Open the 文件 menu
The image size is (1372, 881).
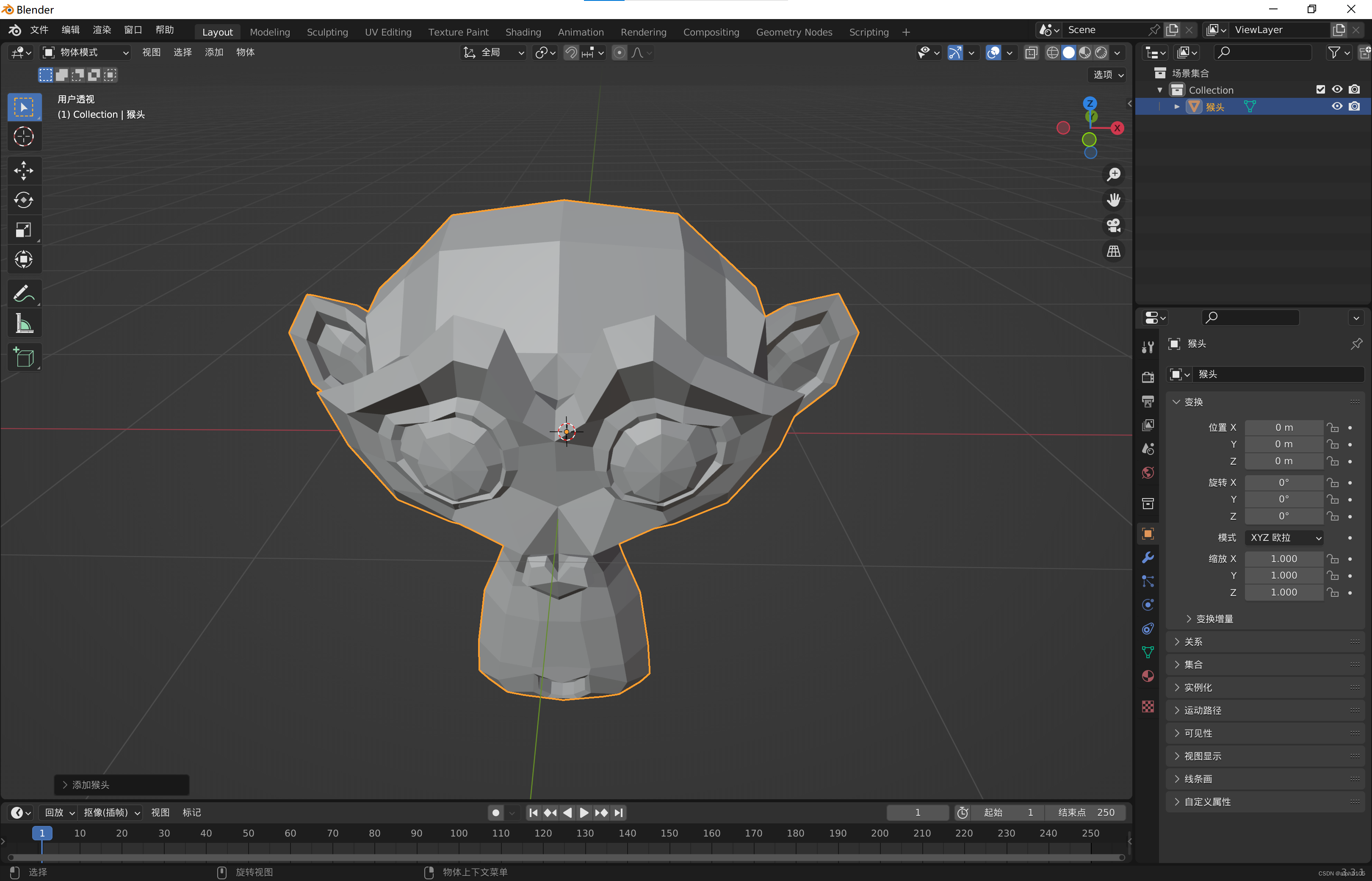(39, 30)
